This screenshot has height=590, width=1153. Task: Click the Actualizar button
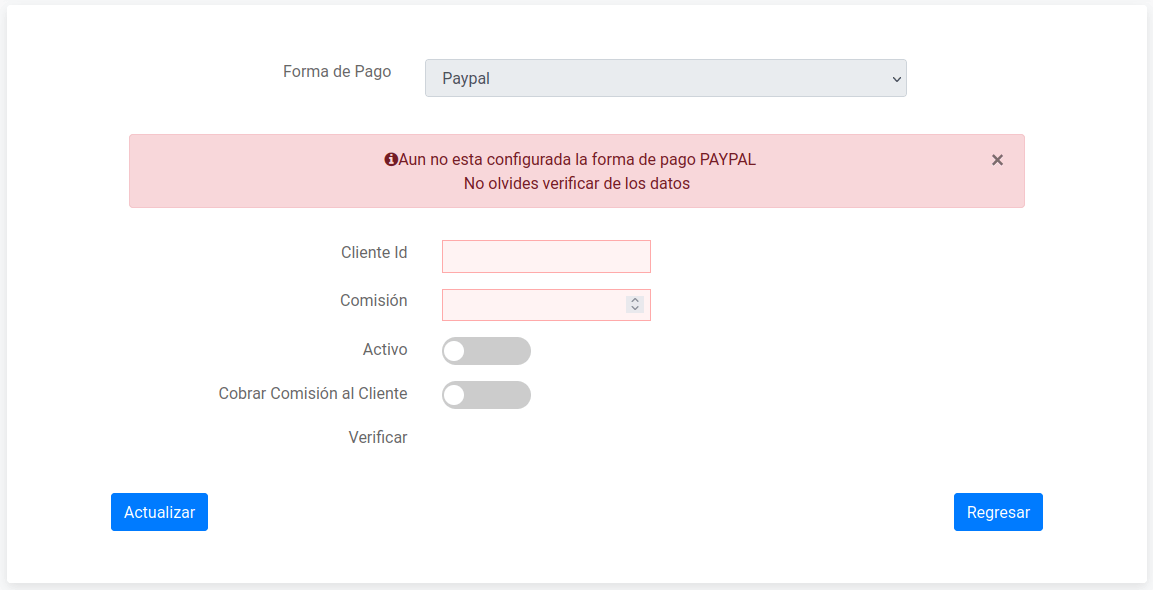click(160, 512)
